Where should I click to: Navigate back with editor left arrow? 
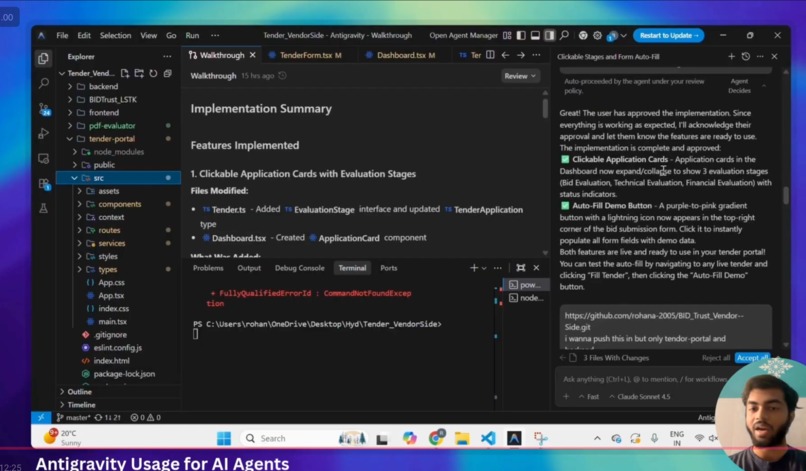(505, 55)
